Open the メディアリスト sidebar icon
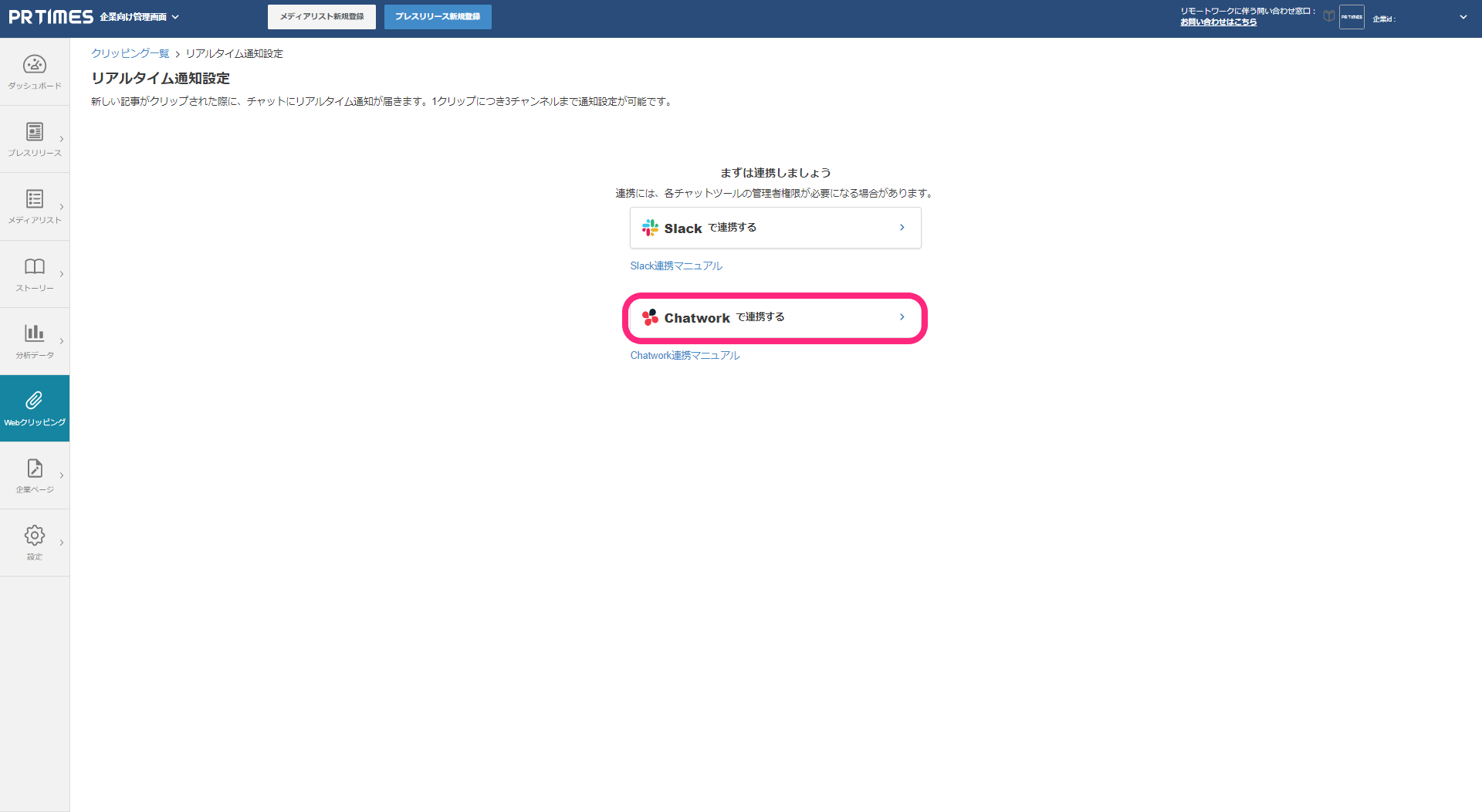 pyautogui.click(x=34, y=199)
